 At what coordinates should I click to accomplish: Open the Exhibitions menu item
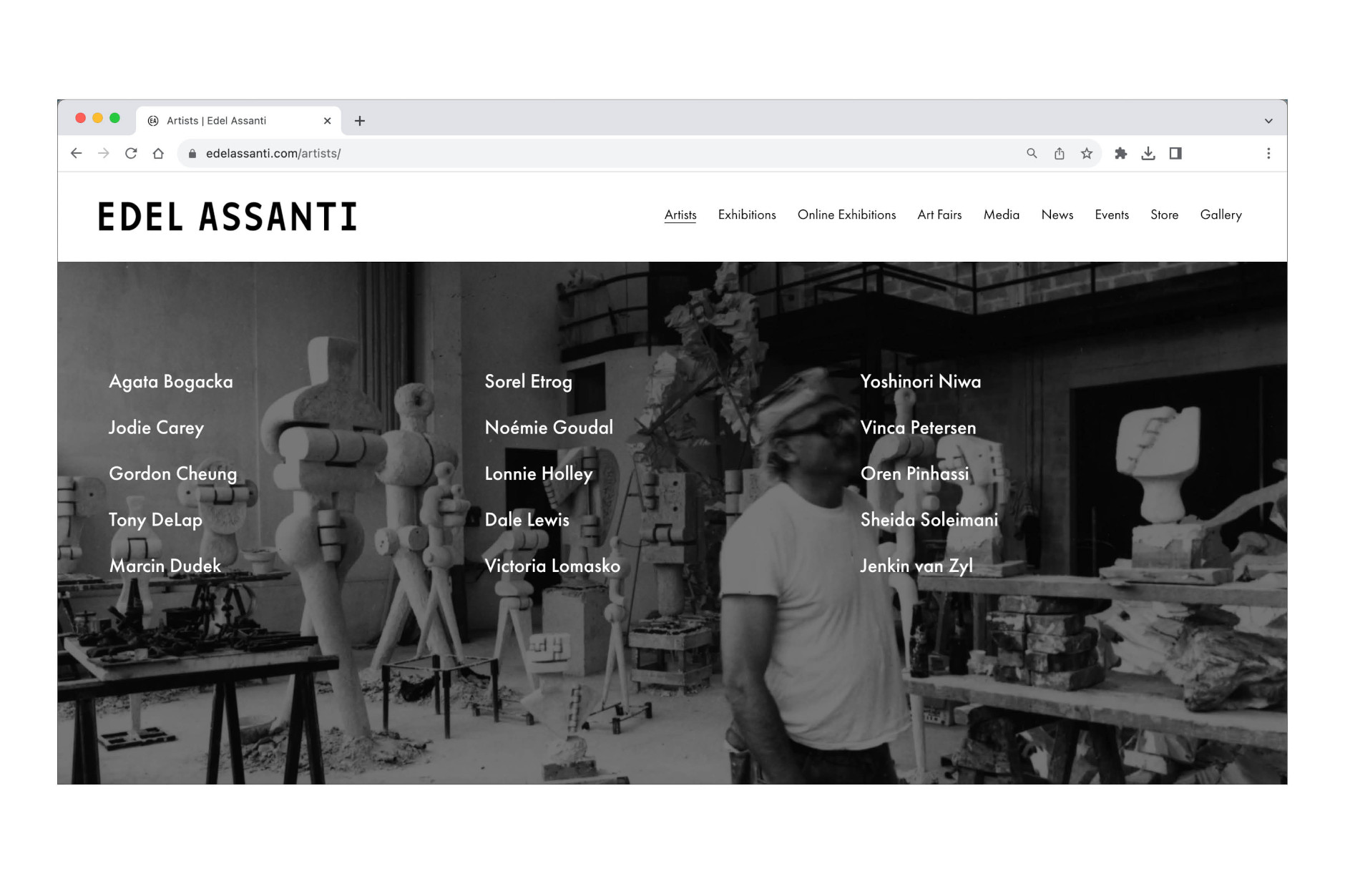point(746,215)
